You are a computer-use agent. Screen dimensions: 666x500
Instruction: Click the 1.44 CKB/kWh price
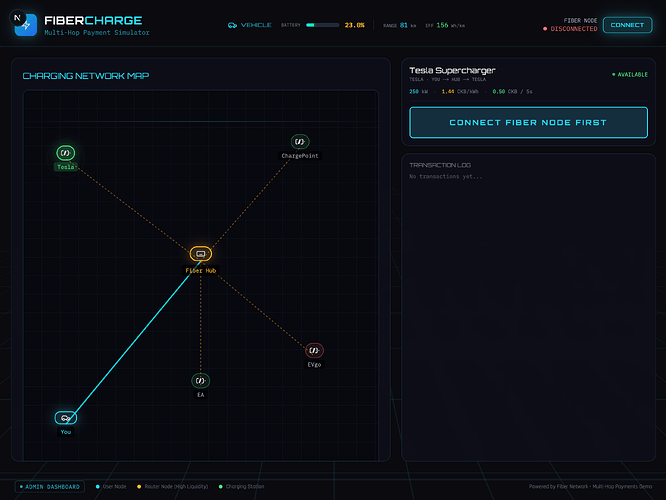[460, 91]
